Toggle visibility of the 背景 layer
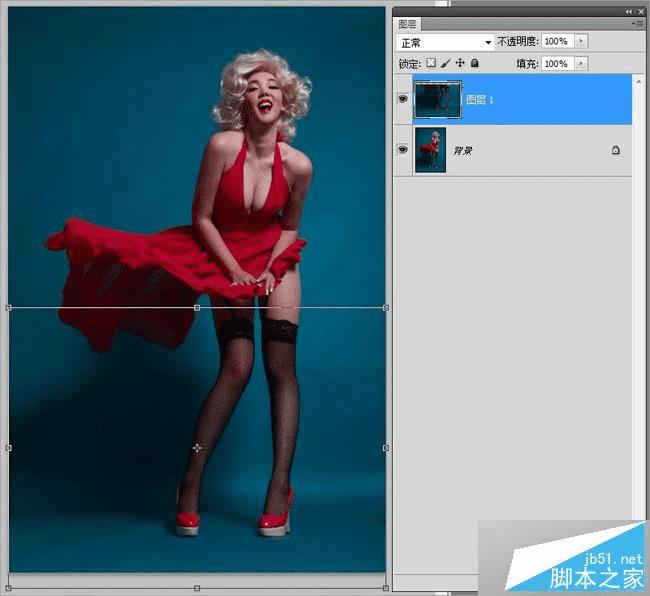The height and width of the screenshot is (596, 650). click(x=403, y=150)
